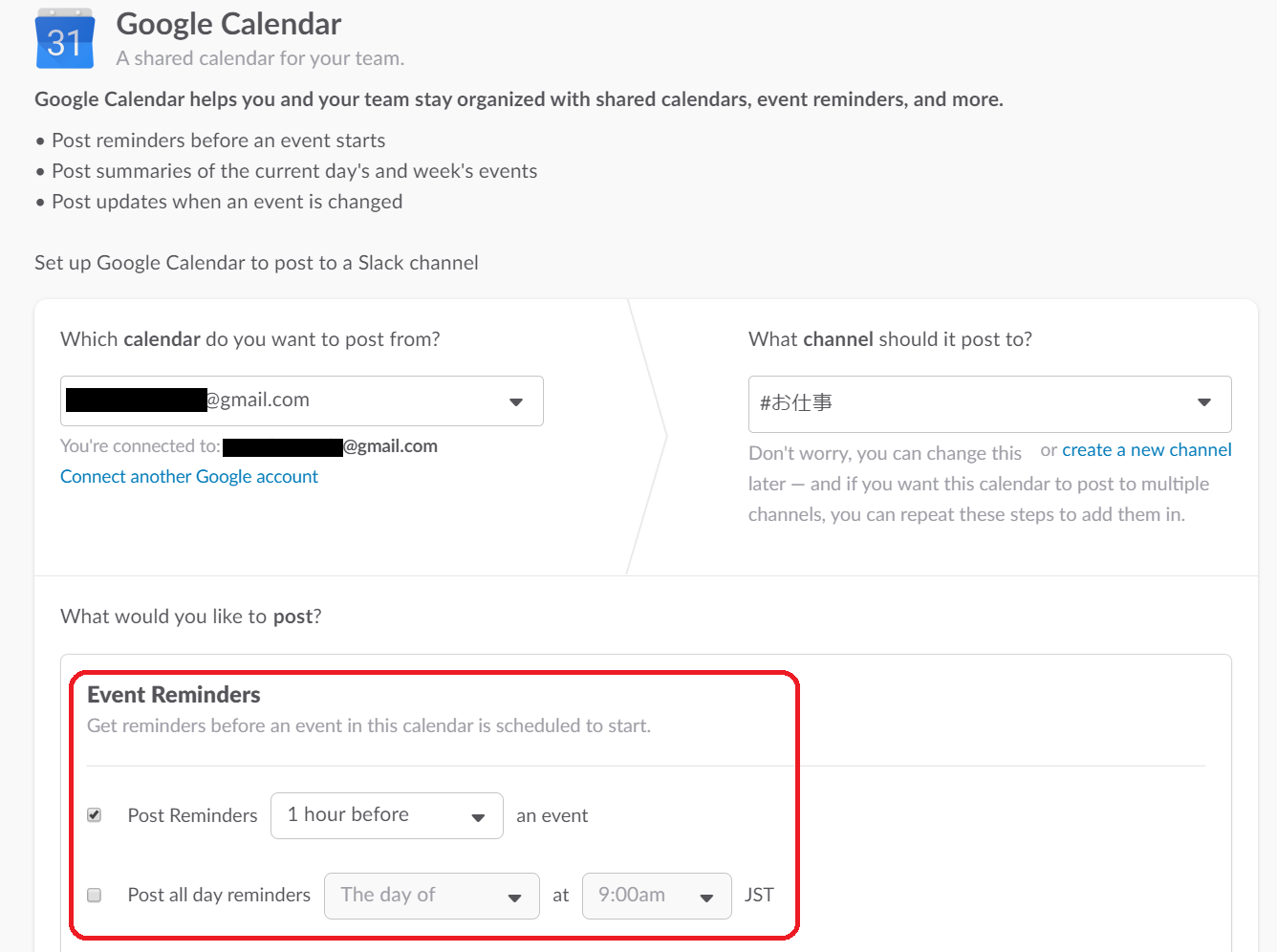This screenshot has height=952, width=1277.
Task: Enable Post all day reminders checkbox
Action: 95,895
